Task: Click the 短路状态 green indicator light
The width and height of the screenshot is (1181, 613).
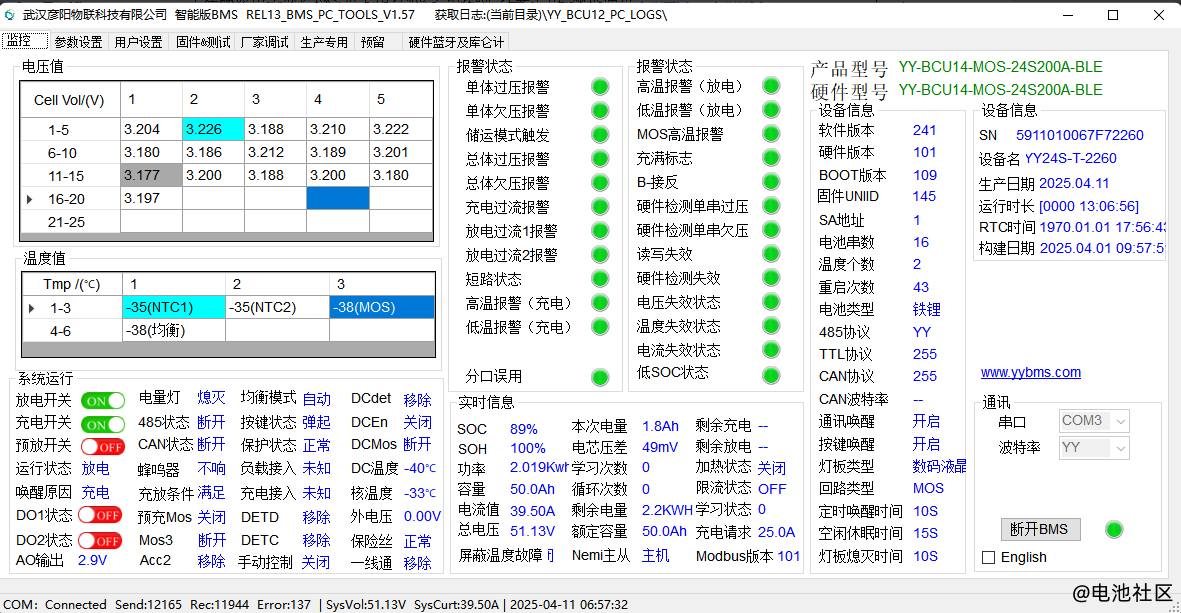Action: click(600, 279)
